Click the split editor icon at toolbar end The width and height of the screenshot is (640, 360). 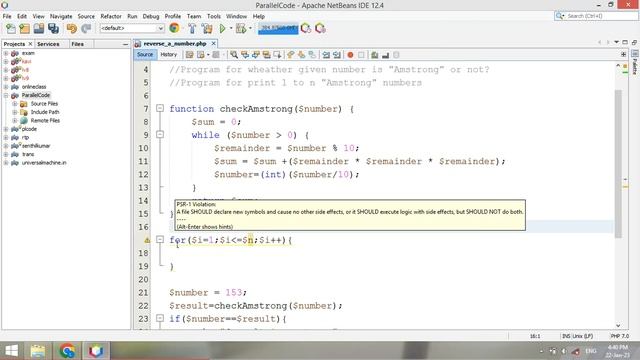pyautogui.click(x=623, y=54)
